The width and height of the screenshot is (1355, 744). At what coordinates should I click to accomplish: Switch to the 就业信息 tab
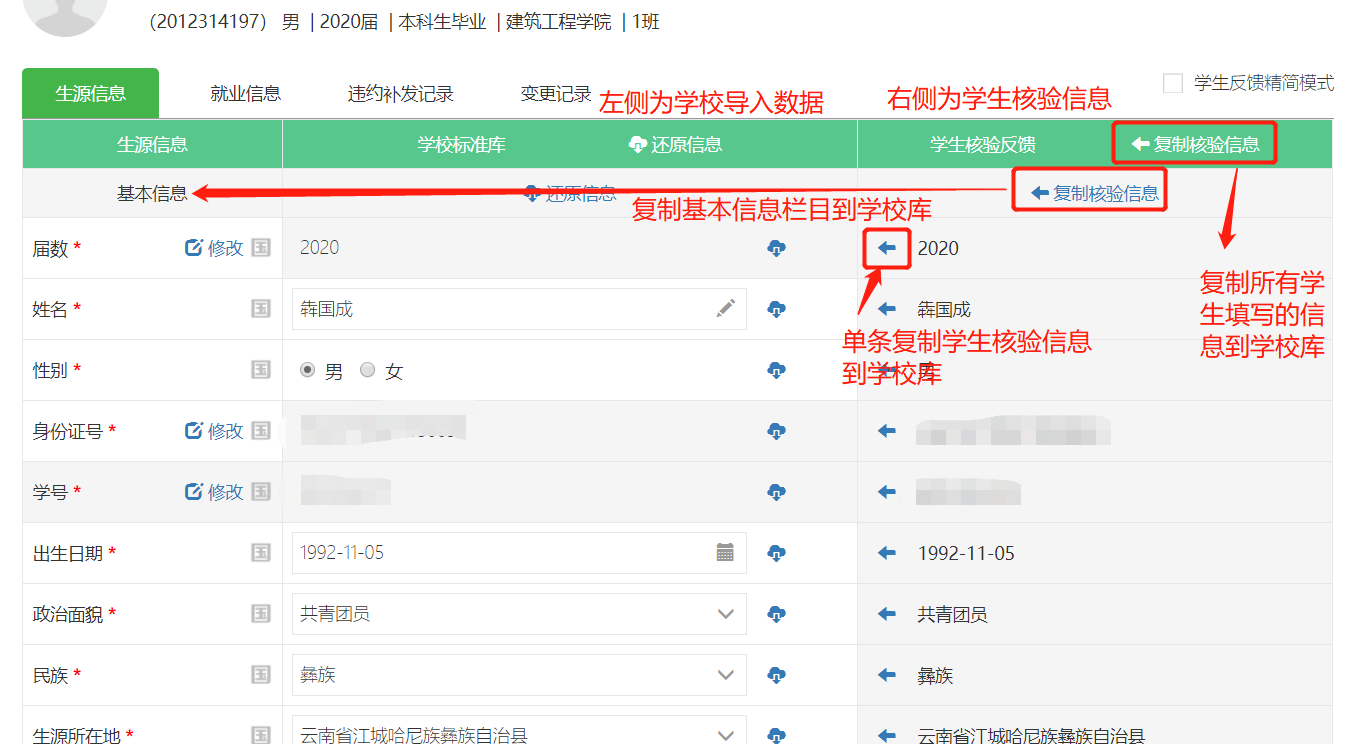click(x=245, y=94)
